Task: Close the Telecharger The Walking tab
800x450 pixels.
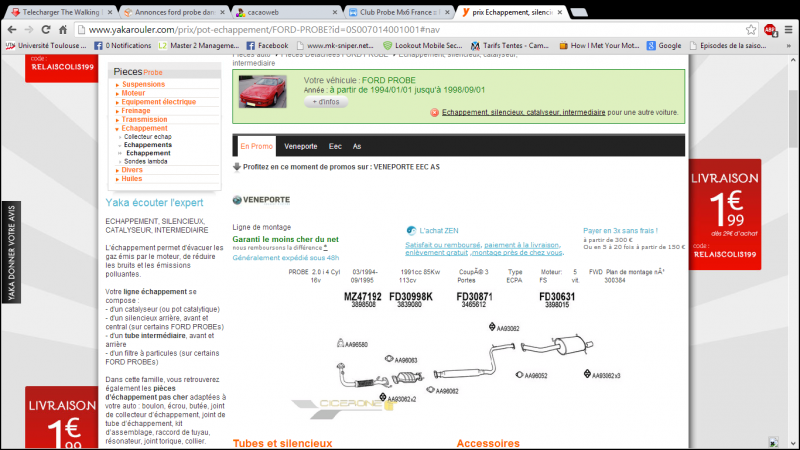Action: point(111,12)
